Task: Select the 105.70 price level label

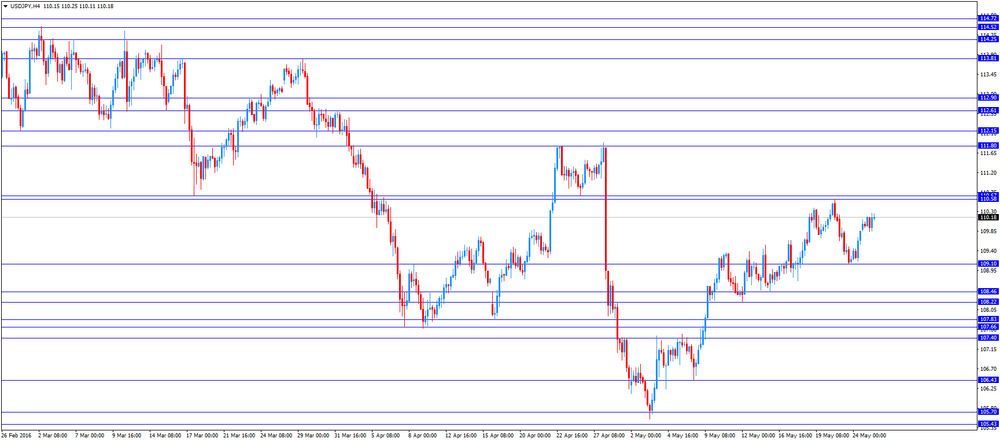Action: click(x=989, y=412)
